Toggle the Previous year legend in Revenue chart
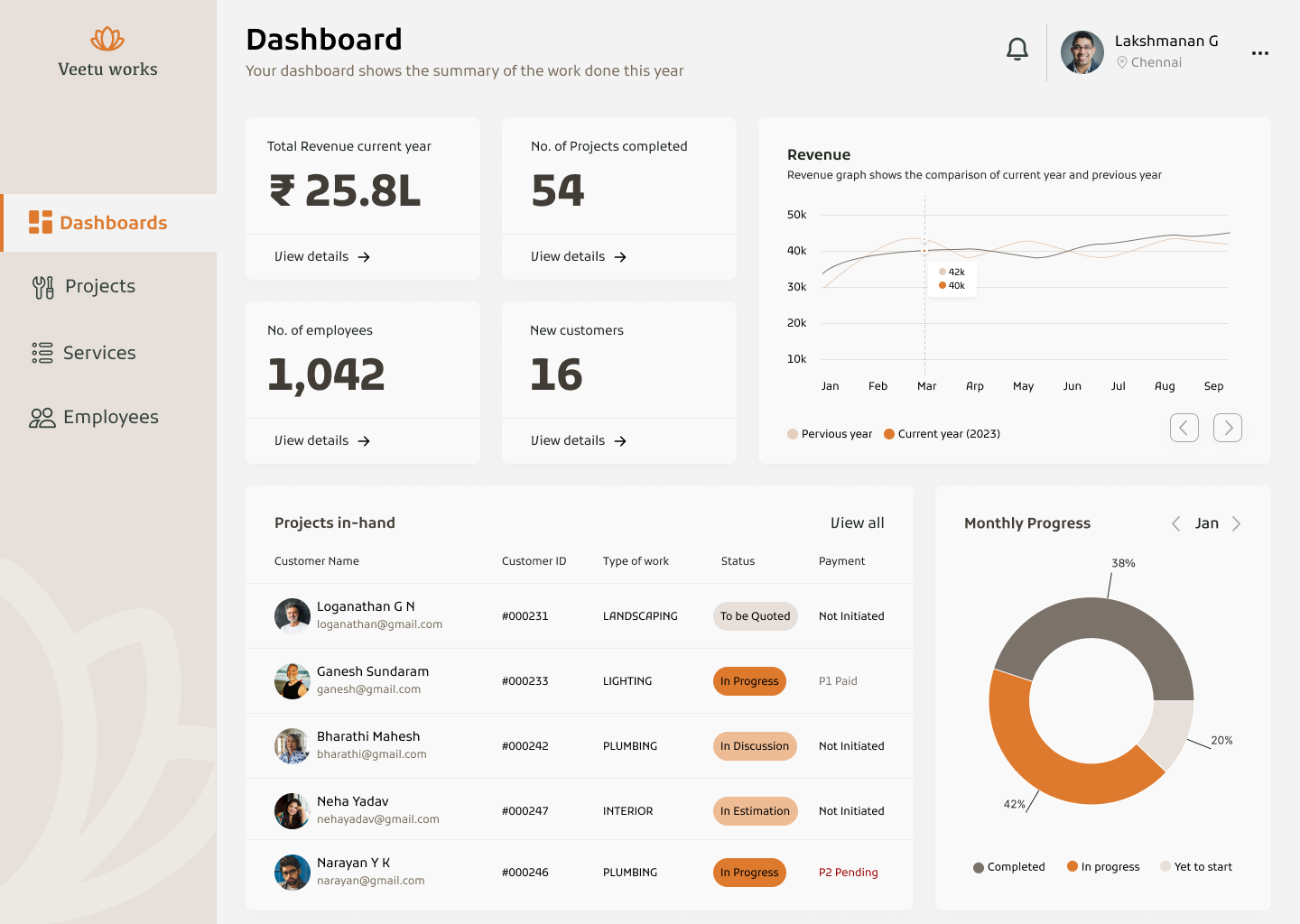 [x=829, y=433]
